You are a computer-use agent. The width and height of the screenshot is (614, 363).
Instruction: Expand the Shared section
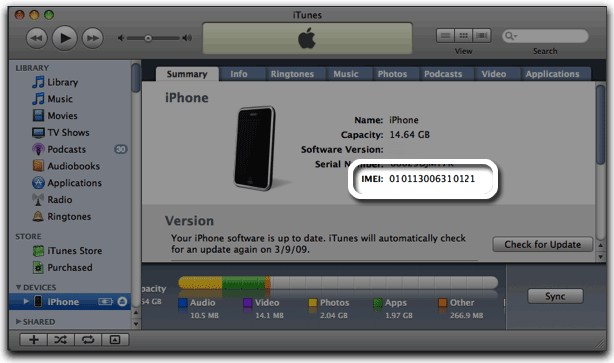(18, 321)
